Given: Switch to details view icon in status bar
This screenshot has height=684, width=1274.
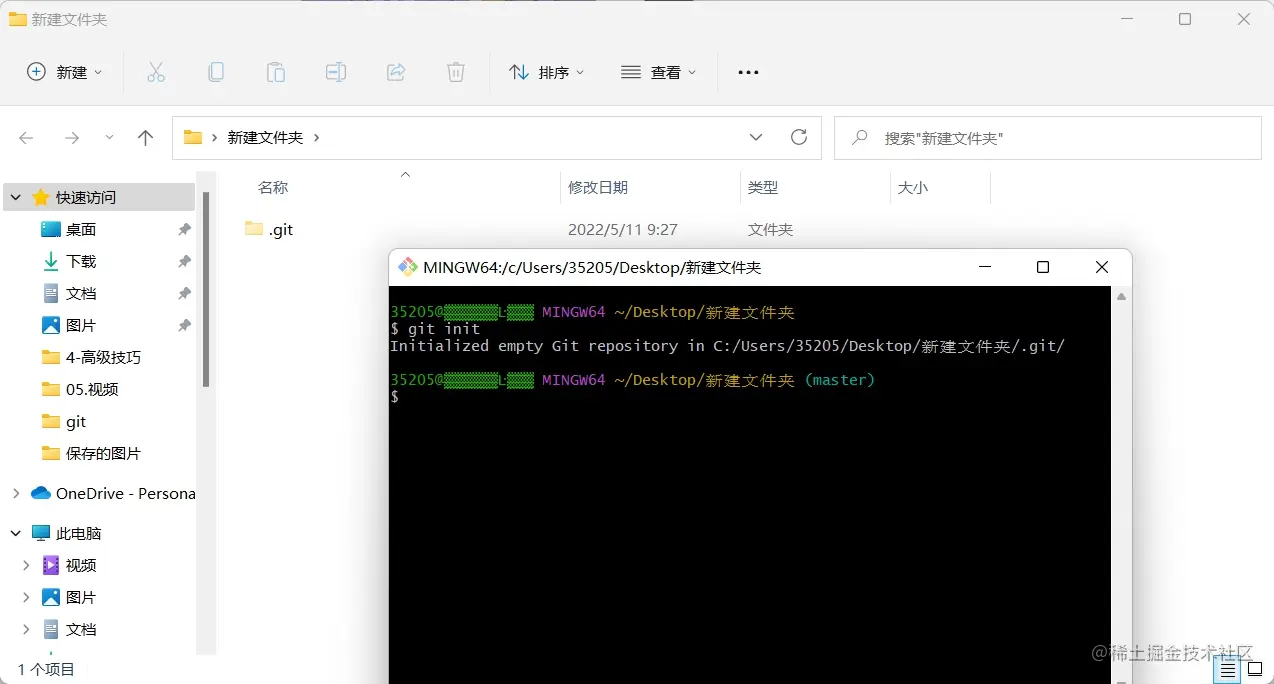Looking at the screenshot, I should 1228,670.
